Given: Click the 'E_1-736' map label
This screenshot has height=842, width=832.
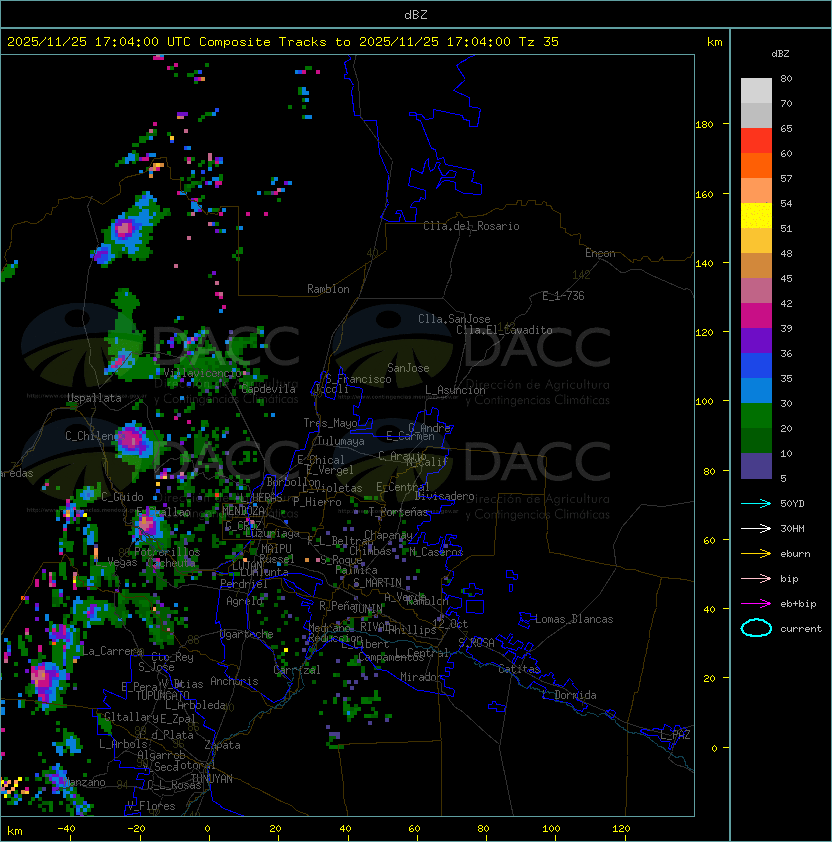Looking at the screenshot, I should pos(563,296).
